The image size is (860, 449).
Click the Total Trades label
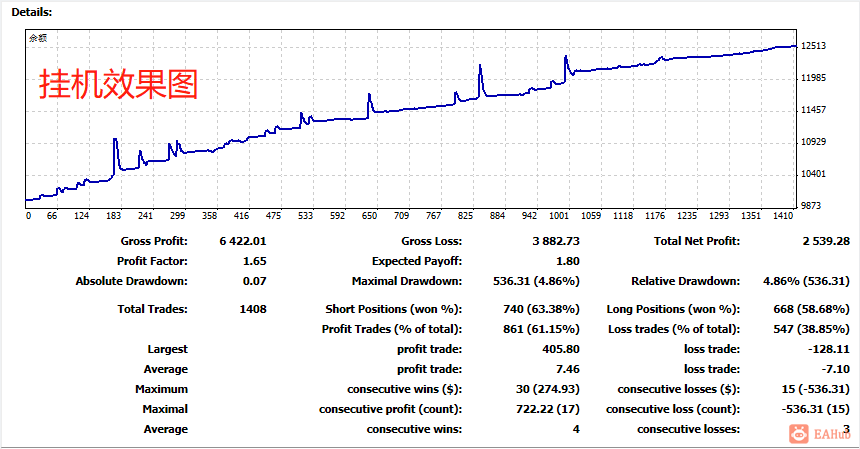pos(152,309)
